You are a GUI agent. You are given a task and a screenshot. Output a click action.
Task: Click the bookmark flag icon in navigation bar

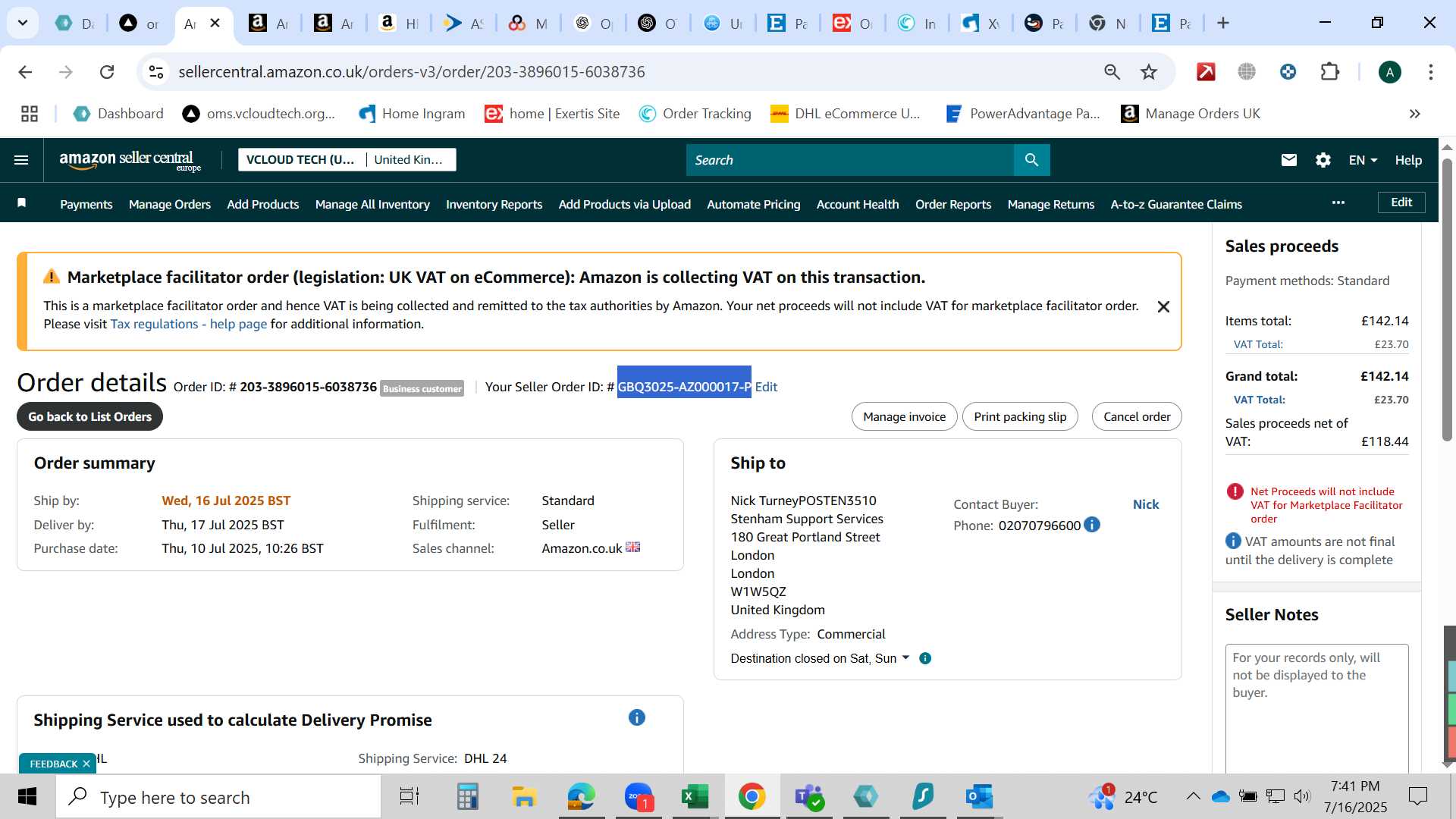22,202
